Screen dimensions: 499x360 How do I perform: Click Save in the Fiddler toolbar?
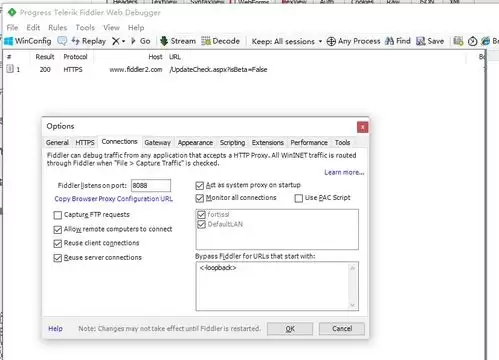click(430, 41)
